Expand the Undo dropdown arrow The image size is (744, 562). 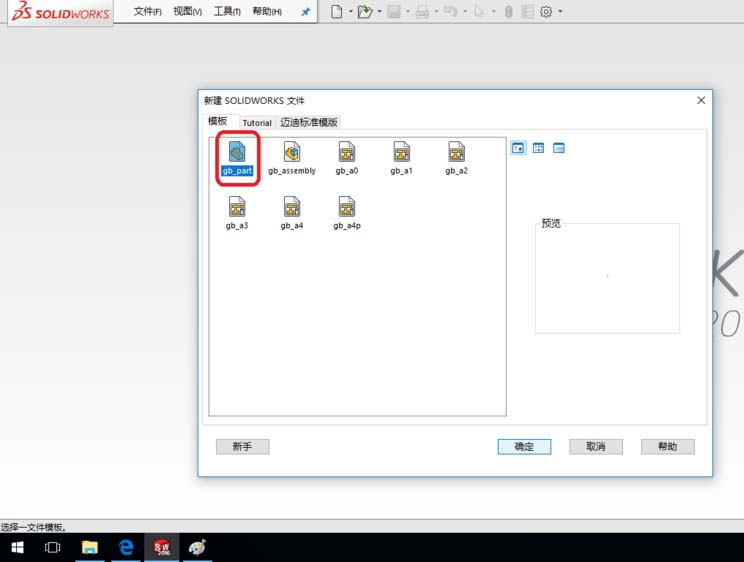pos(465,11)
